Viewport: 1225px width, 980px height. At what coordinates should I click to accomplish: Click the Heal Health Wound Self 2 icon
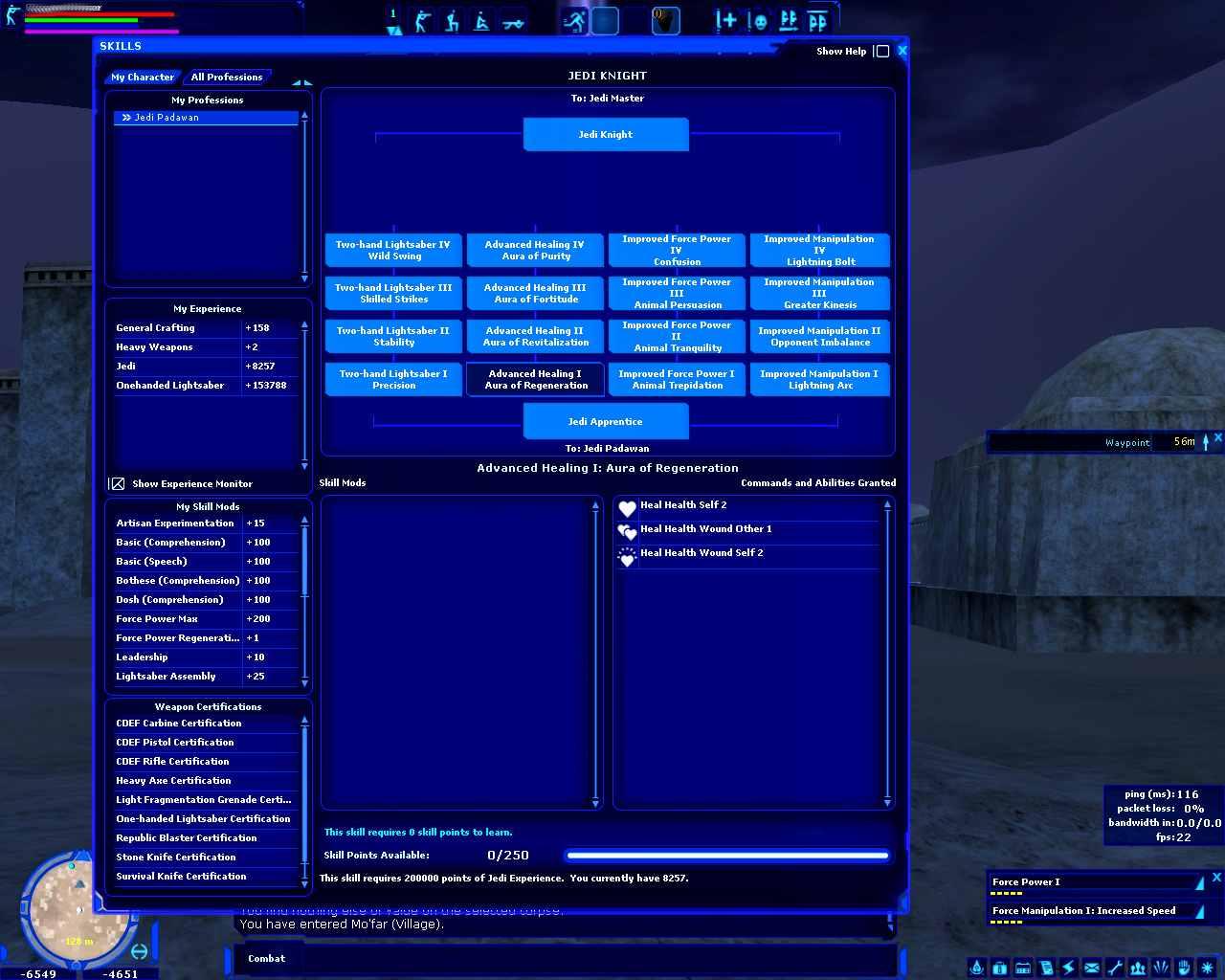coord(627,556)
